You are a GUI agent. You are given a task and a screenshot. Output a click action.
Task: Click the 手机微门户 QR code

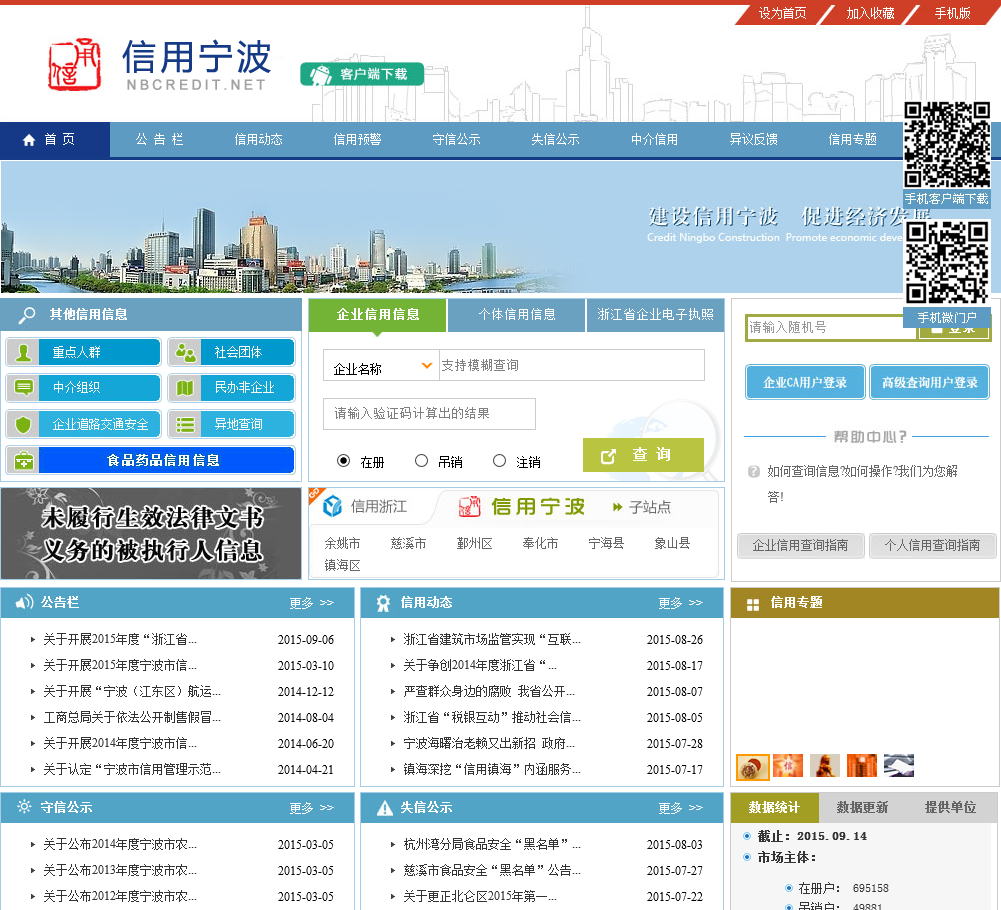tap(947, 262)
